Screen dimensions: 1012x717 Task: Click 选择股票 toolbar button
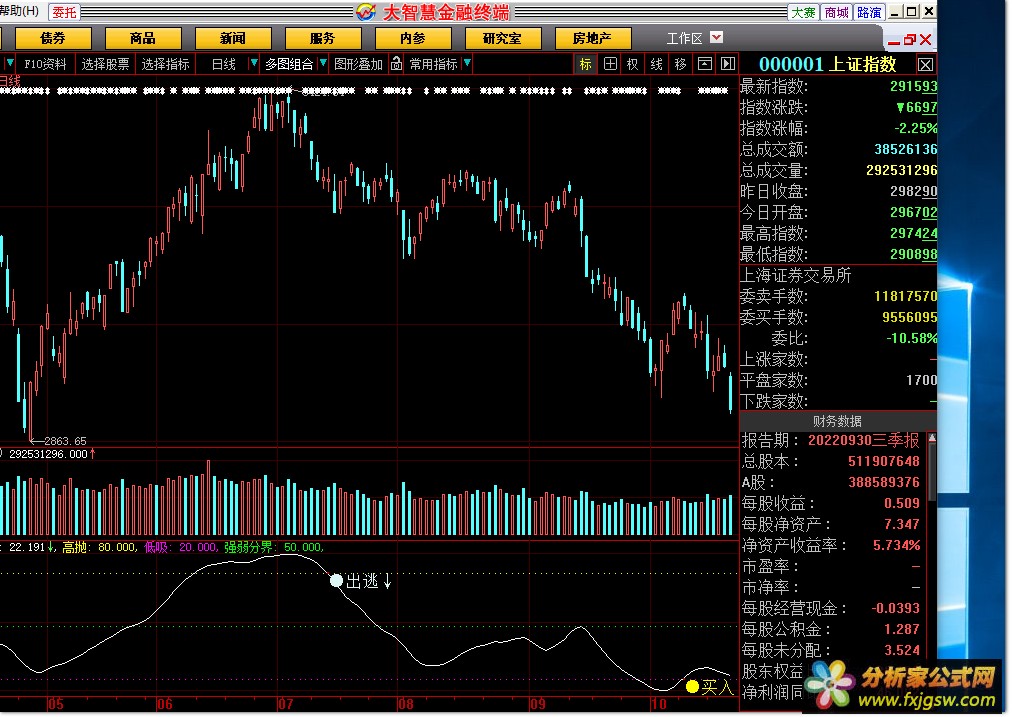click(x=105, y=64)
